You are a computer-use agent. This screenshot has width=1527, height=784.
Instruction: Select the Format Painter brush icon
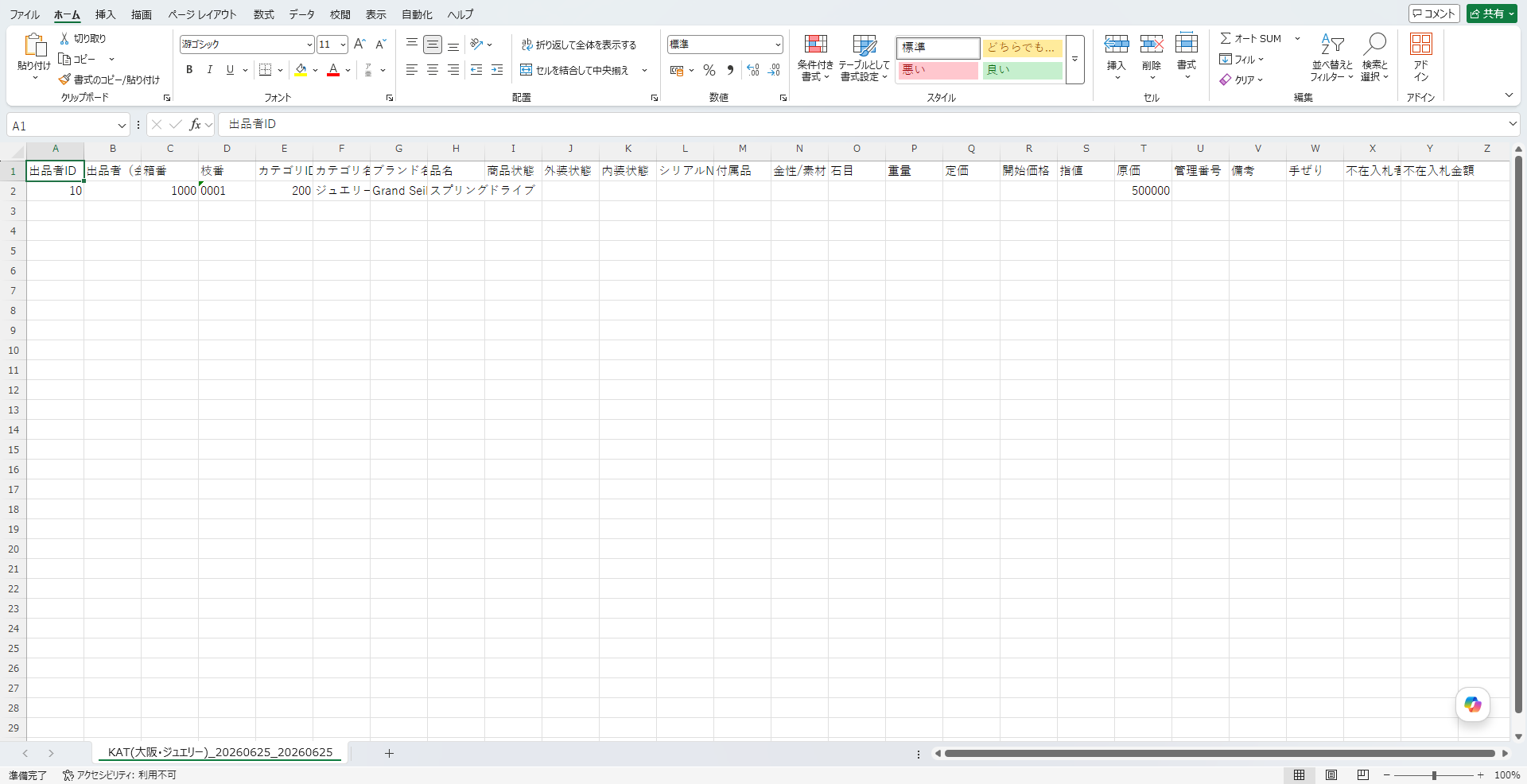[x=64, y=80]
